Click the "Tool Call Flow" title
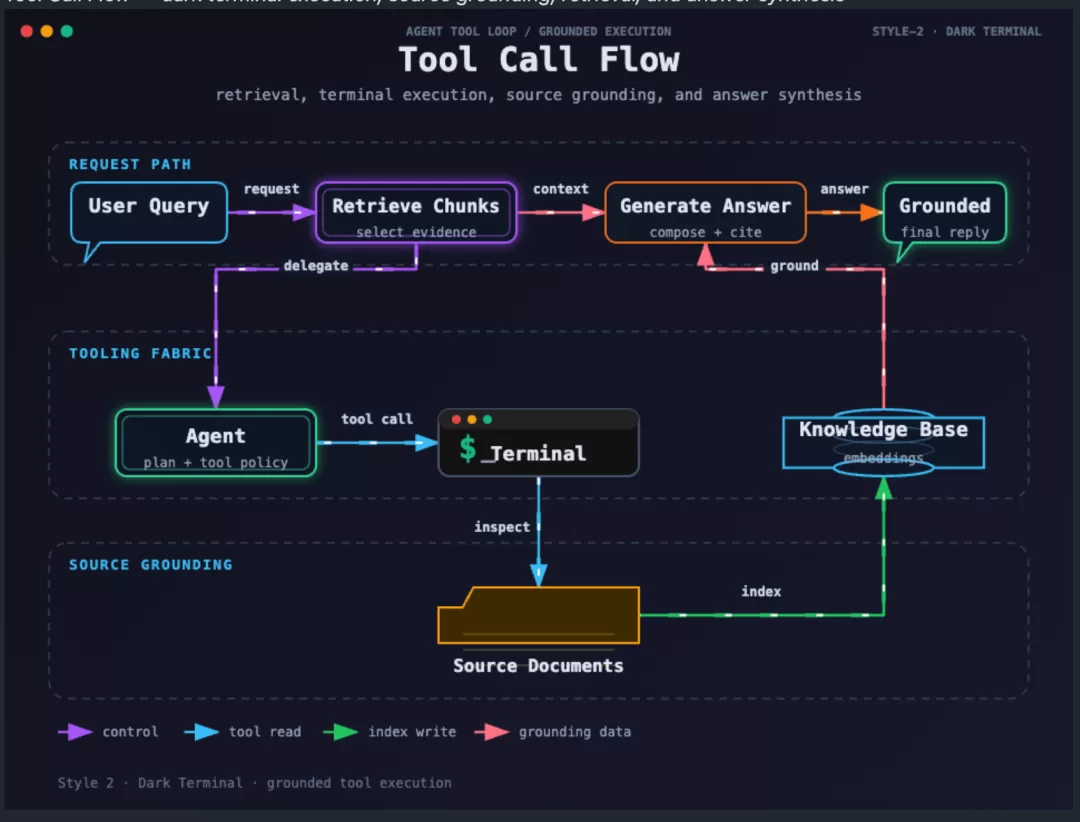The height and width of the screenshot is (822, 1080). click(x=539, y=60)
